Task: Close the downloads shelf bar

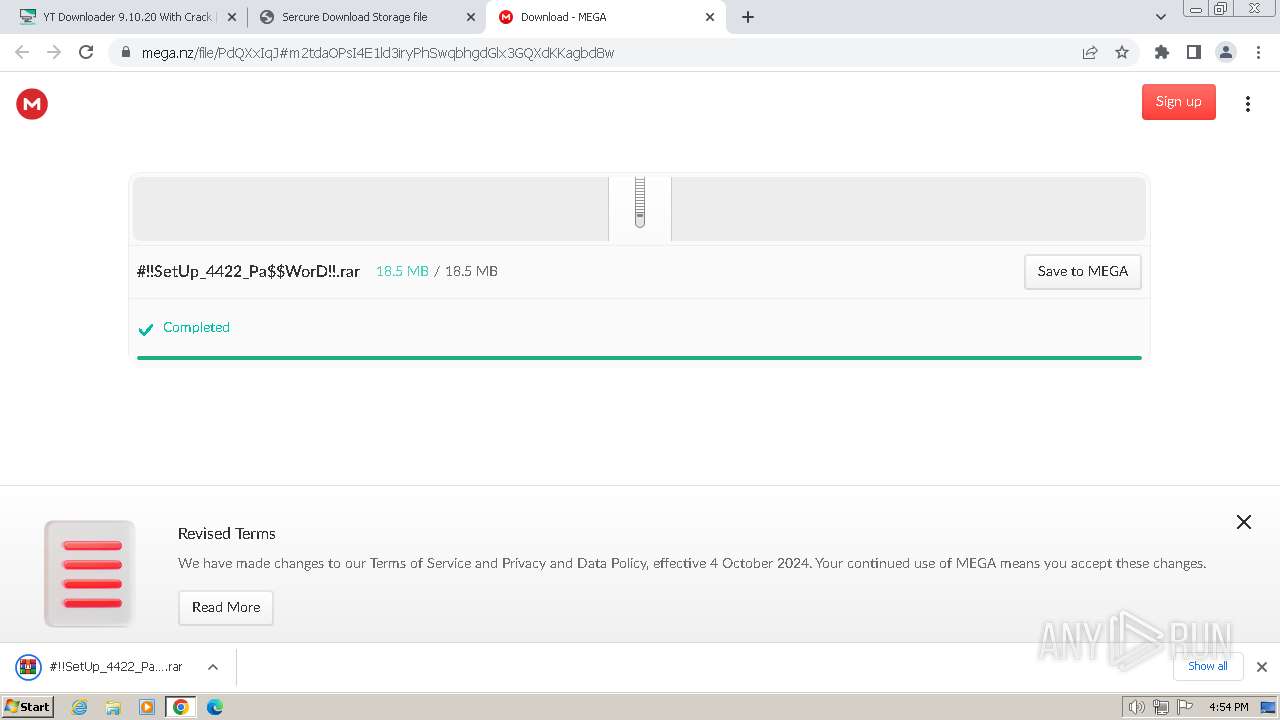Action: 1262,667
